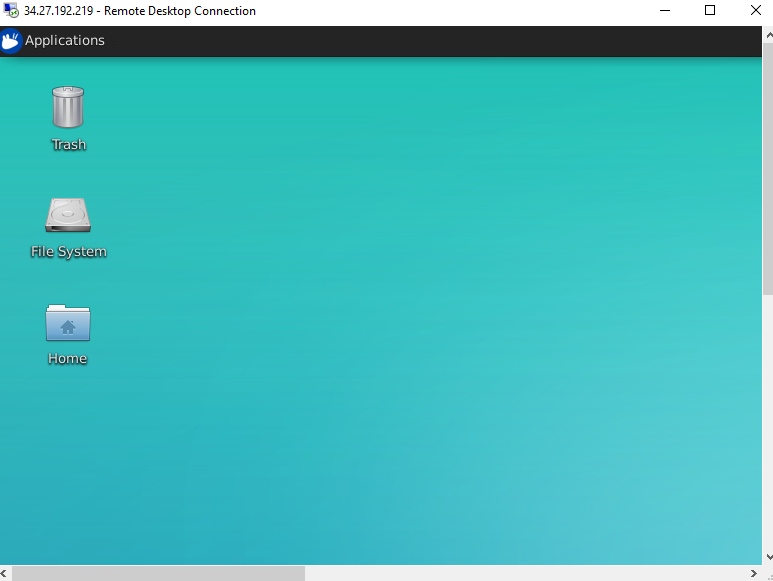Click the scroll left arrow

4,574
